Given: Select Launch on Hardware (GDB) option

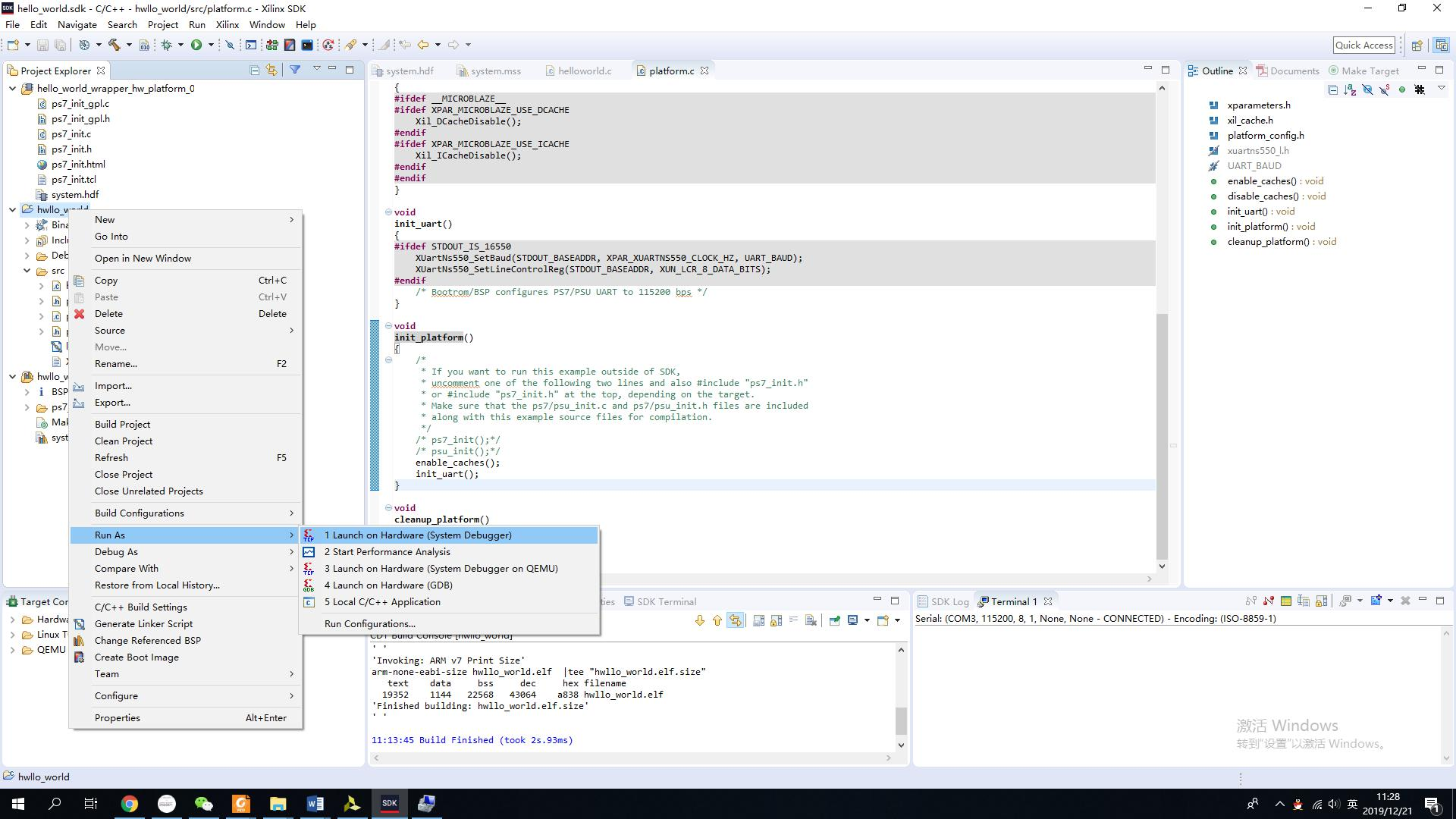Looking at the screenshot, I should click(450, 585).
